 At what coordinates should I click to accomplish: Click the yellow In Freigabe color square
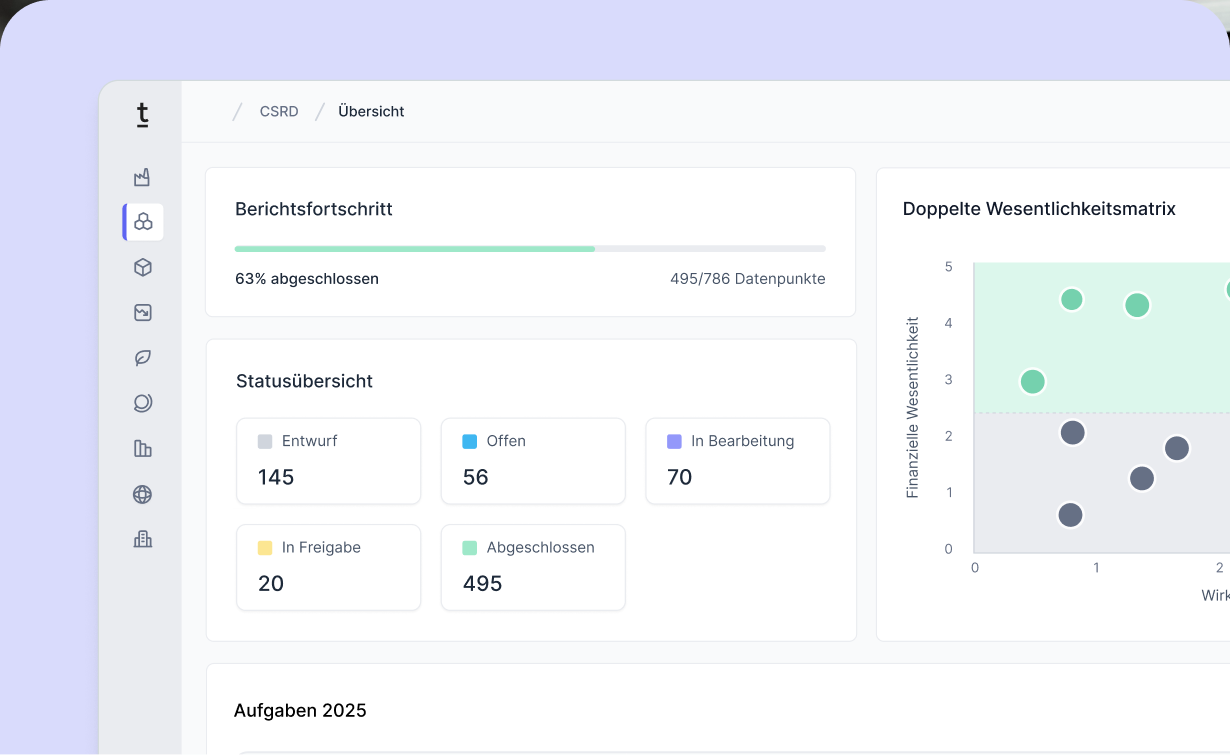(x=265, y=548)
